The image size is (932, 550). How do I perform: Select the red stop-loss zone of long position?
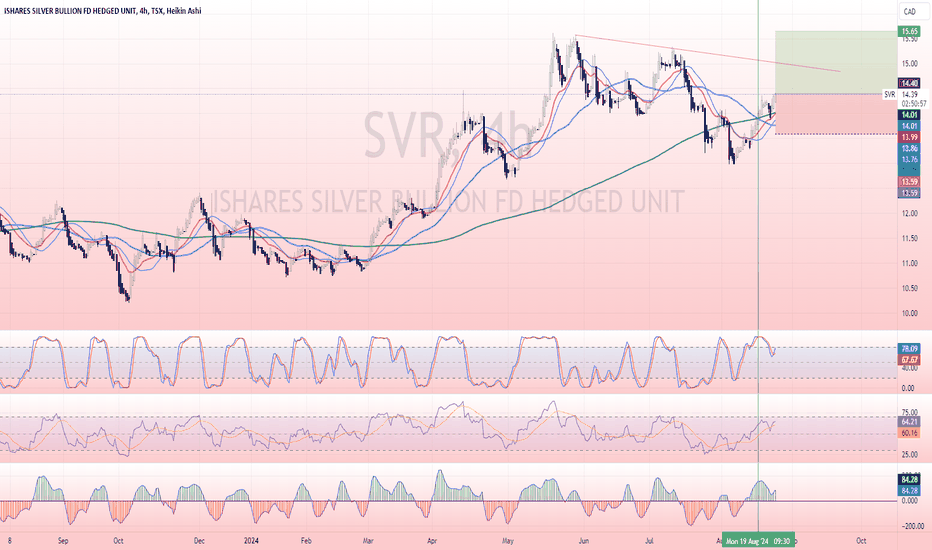pyautogui.click(x=835, y=114)
